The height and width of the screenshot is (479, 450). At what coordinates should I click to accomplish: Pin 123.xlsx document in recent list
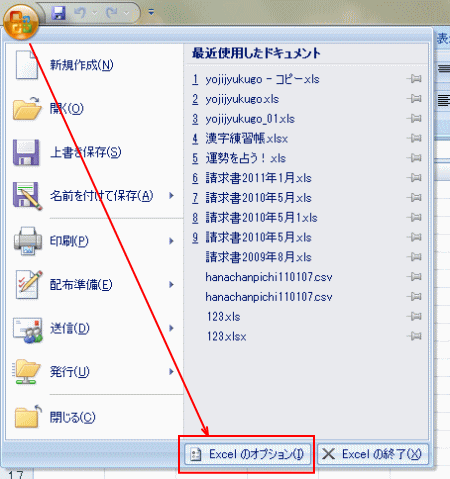point(414,336)
